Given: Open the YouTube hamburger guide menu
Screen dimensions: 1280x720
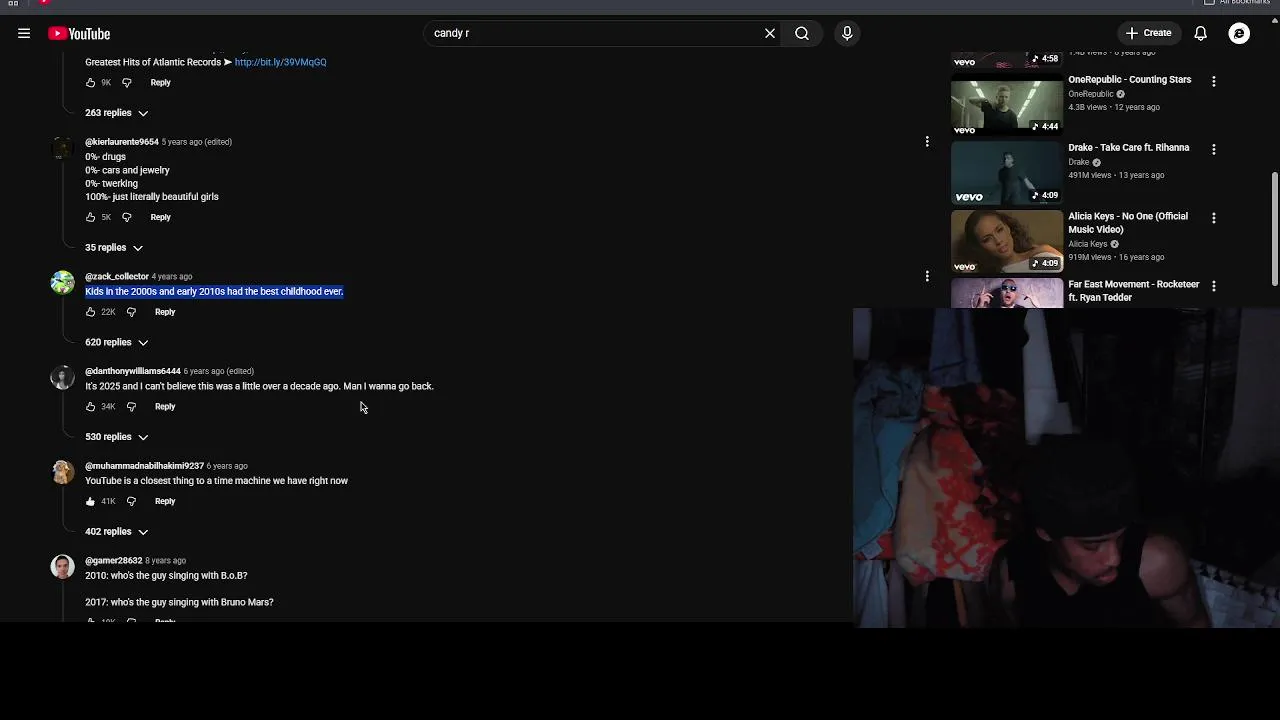Looking at the screenshot, I should point(24,33).
